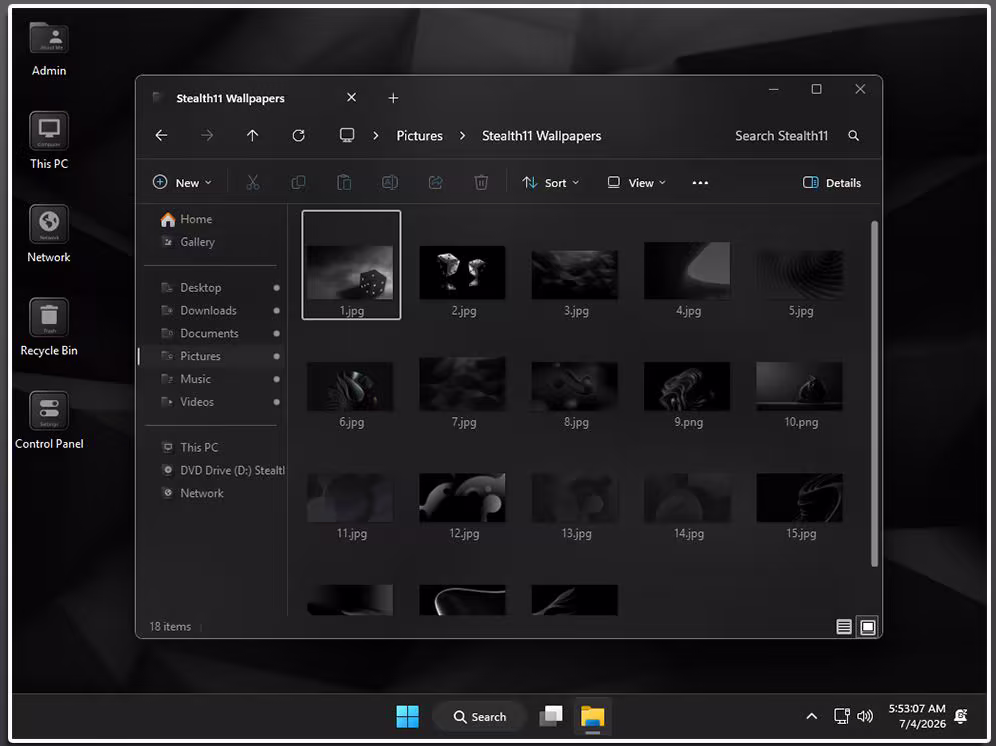
Task: Show hidden tray icons chevron
Action: [x=811, y=717]
